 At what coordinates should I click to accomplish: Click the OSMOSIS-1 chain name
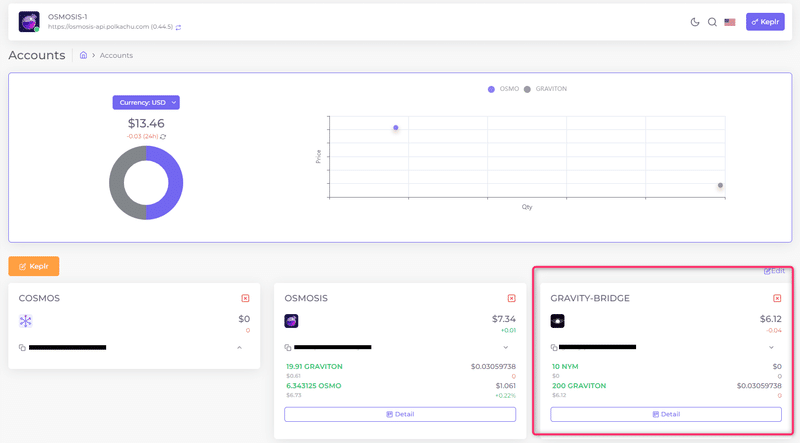click(x=67, y=17)
